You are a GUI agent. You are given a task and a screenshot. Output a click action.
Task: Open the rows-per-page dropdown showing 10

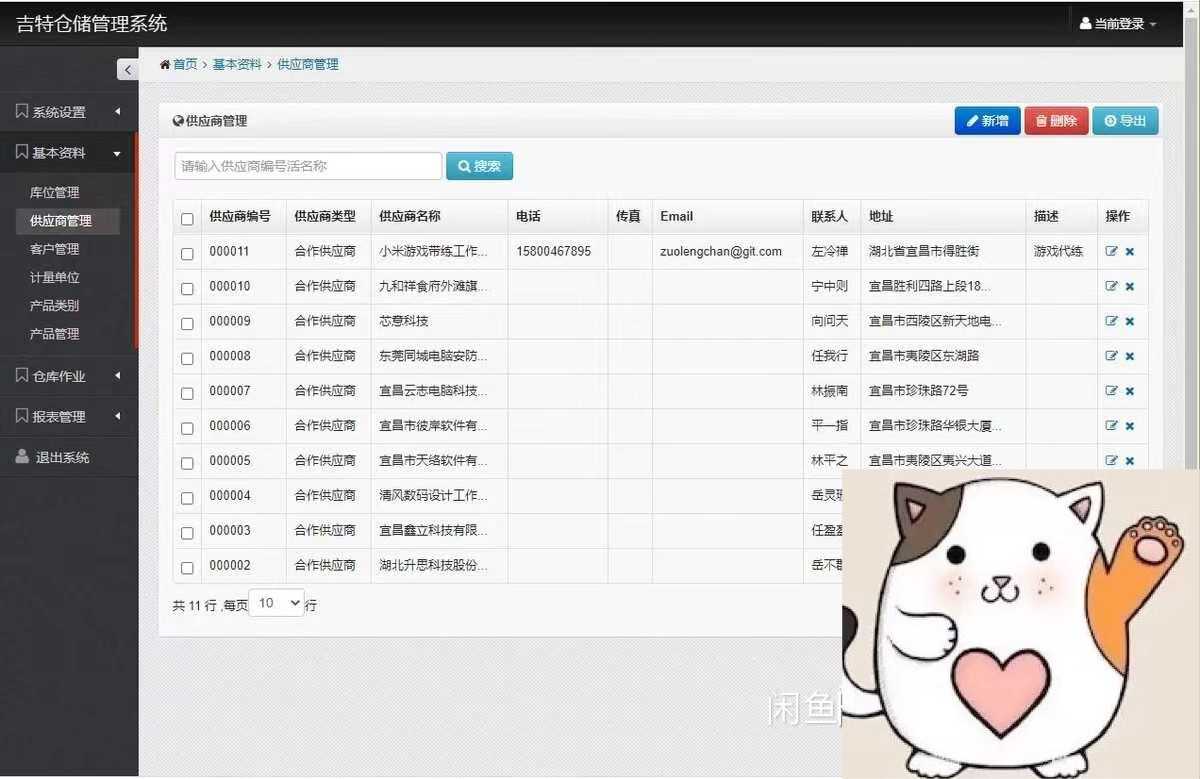pyautogui.click(x=276, y=603)
